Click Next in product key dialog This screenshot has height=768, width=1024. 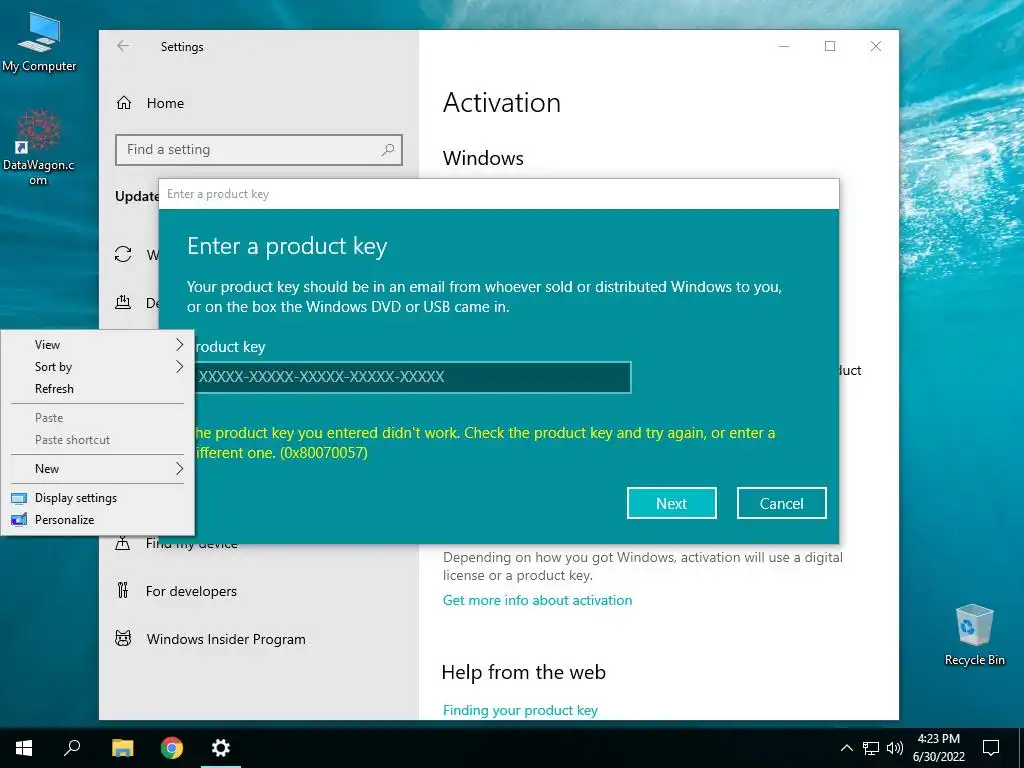point(671,504)
